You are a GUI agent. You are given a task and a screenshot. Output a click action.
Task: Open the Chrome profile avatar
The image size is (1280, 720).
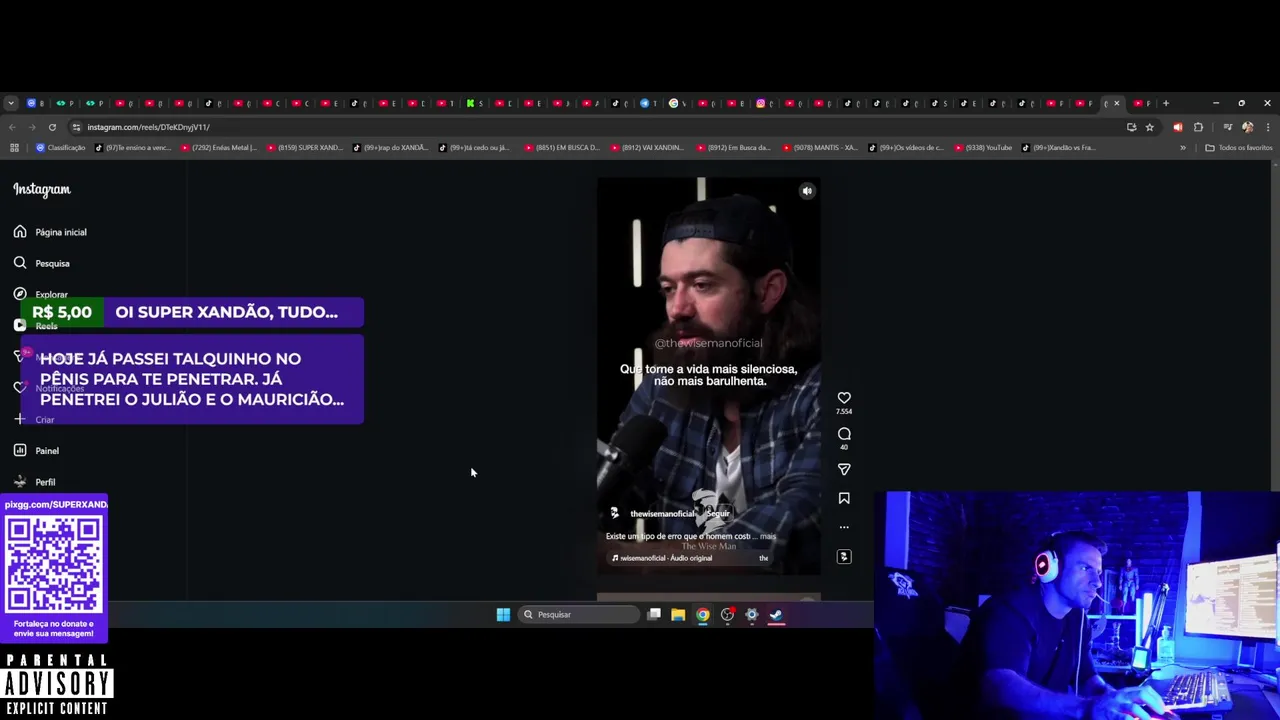coord(1247,127)
